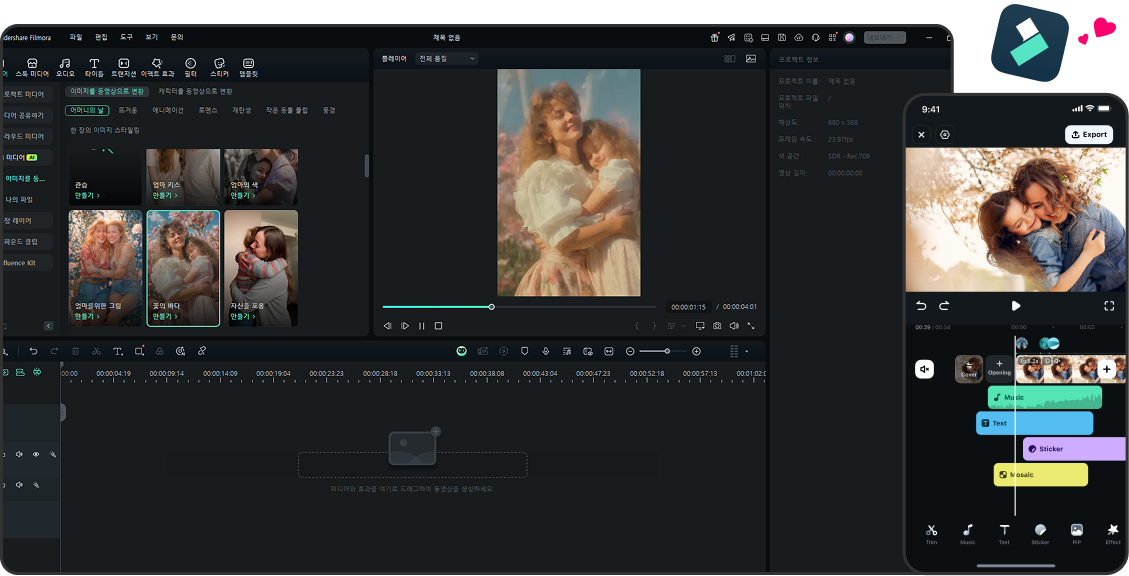Take a snapshot of the preview frame
This screenshot has height=576, width=1129.
pos(717,326)
